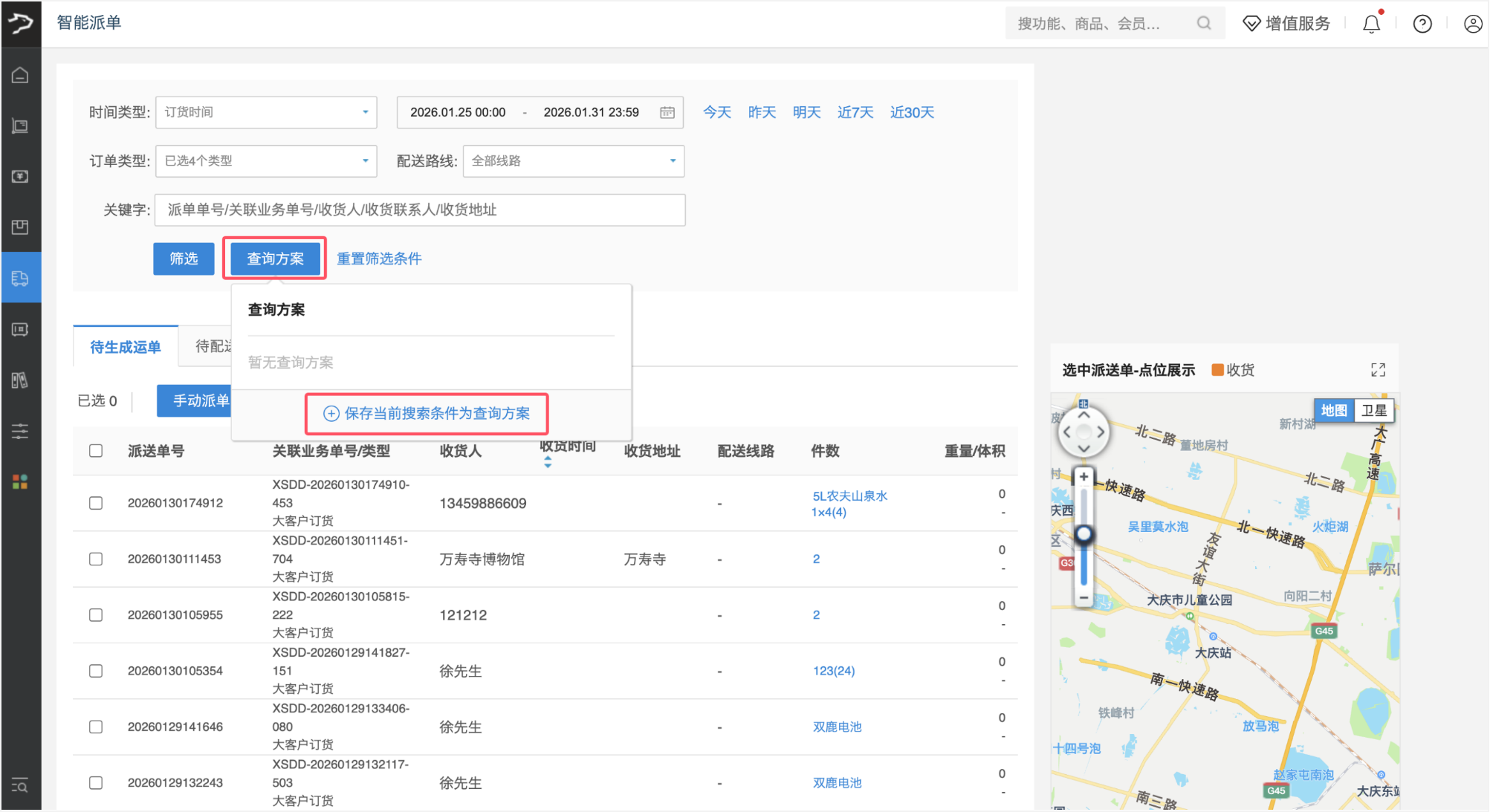Click 保存当前搜索条件为查询方案 link
The image size is (1490, 812).
(427, 413)
